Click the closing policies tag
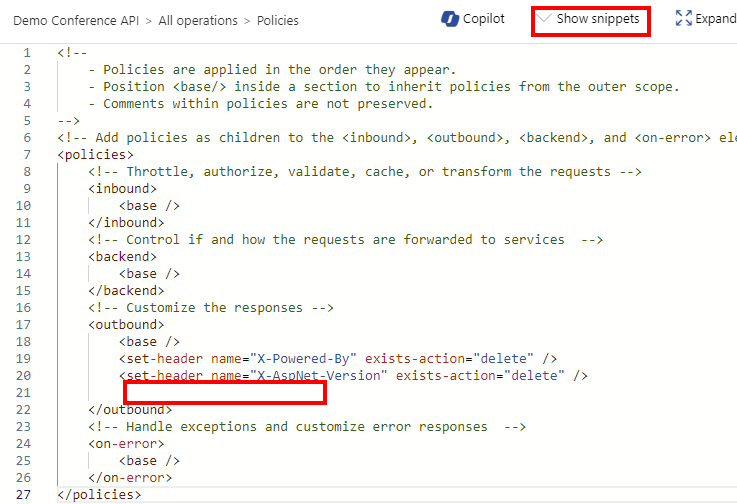Viewport: 737px width, 504px height. click(99, 495)
